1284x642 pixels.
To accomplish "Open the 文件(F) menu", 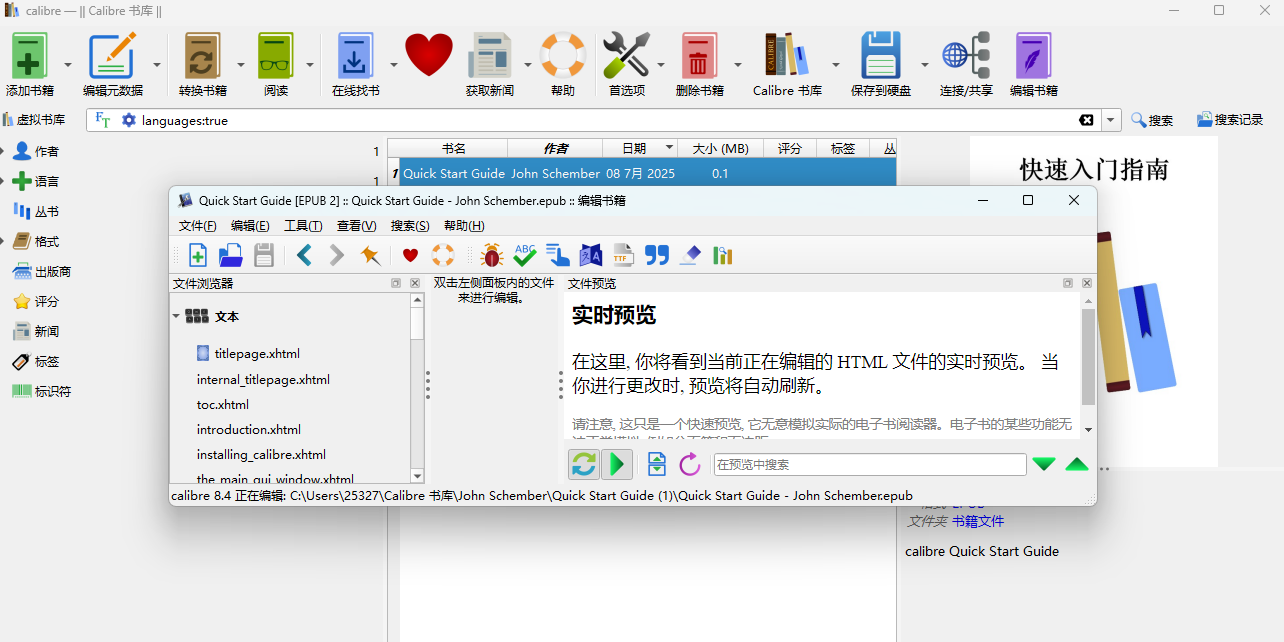I will (x=198, y=226).
